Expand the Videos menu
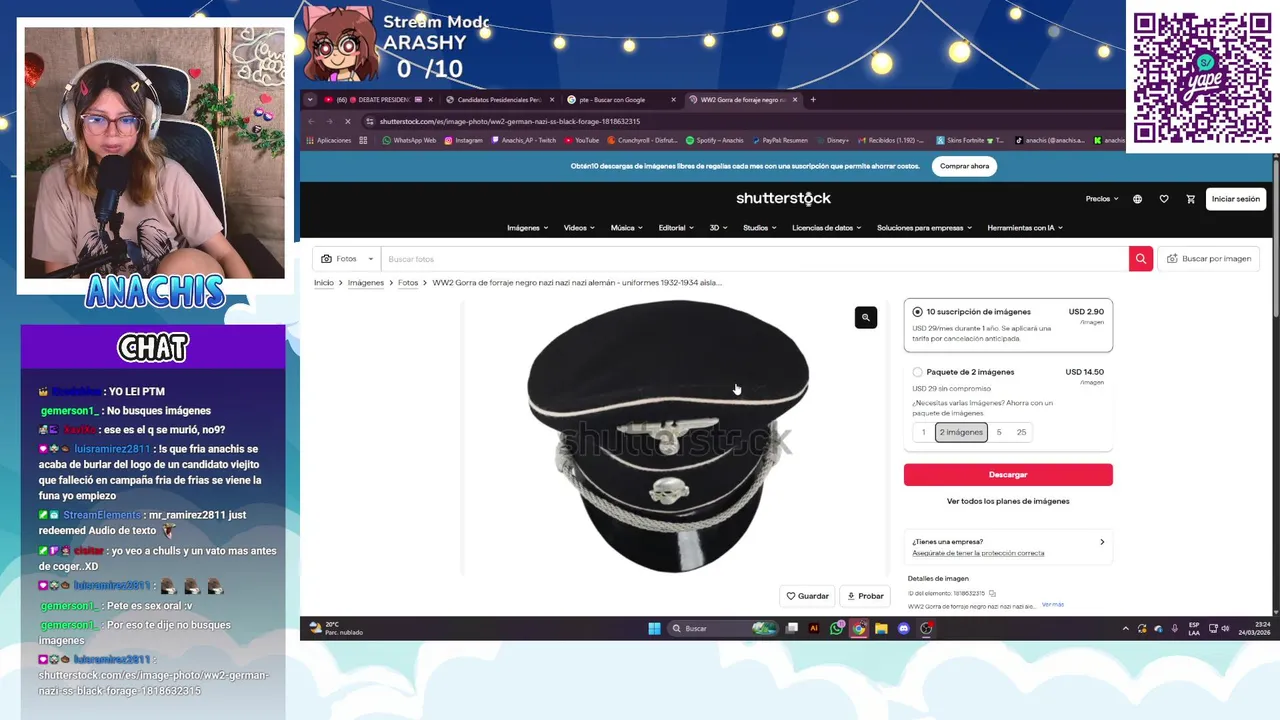The image size is (1280, 720). click(x=579, y=228)
